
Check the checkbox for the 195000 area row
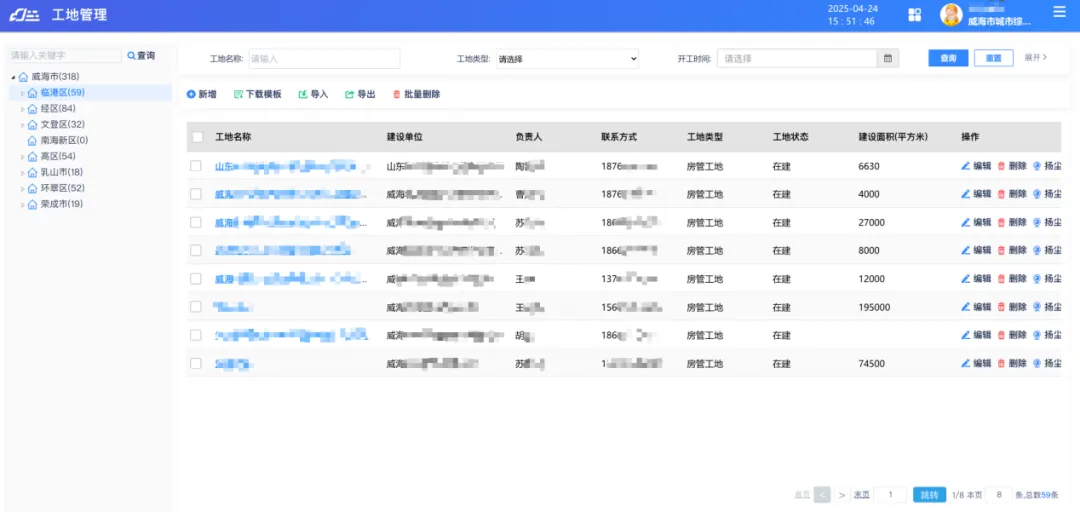pyautogui.click(x=196, y=307)
